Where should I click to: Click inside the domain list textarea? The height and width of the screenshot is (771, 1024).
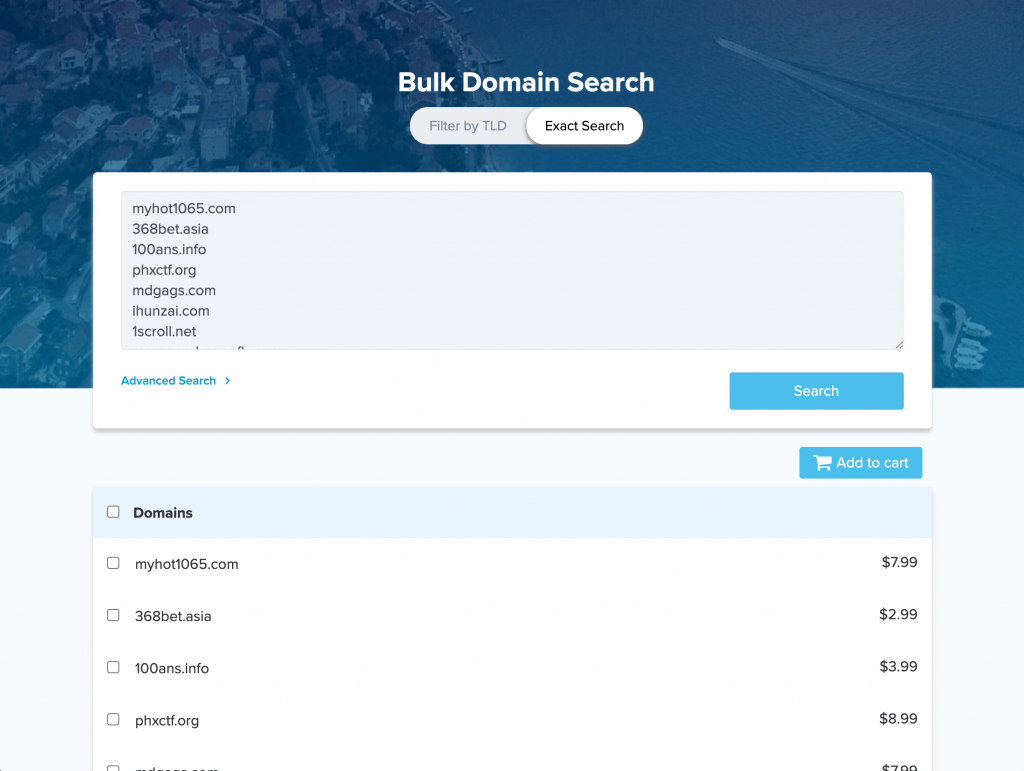(512, 270)
